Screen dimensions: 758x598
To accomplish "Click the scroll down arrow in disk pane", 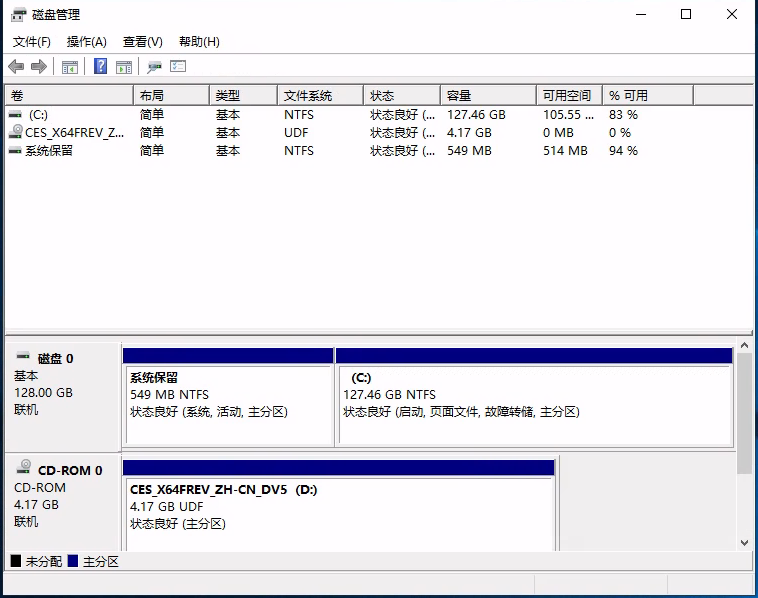I will click(x=744, y=543).
